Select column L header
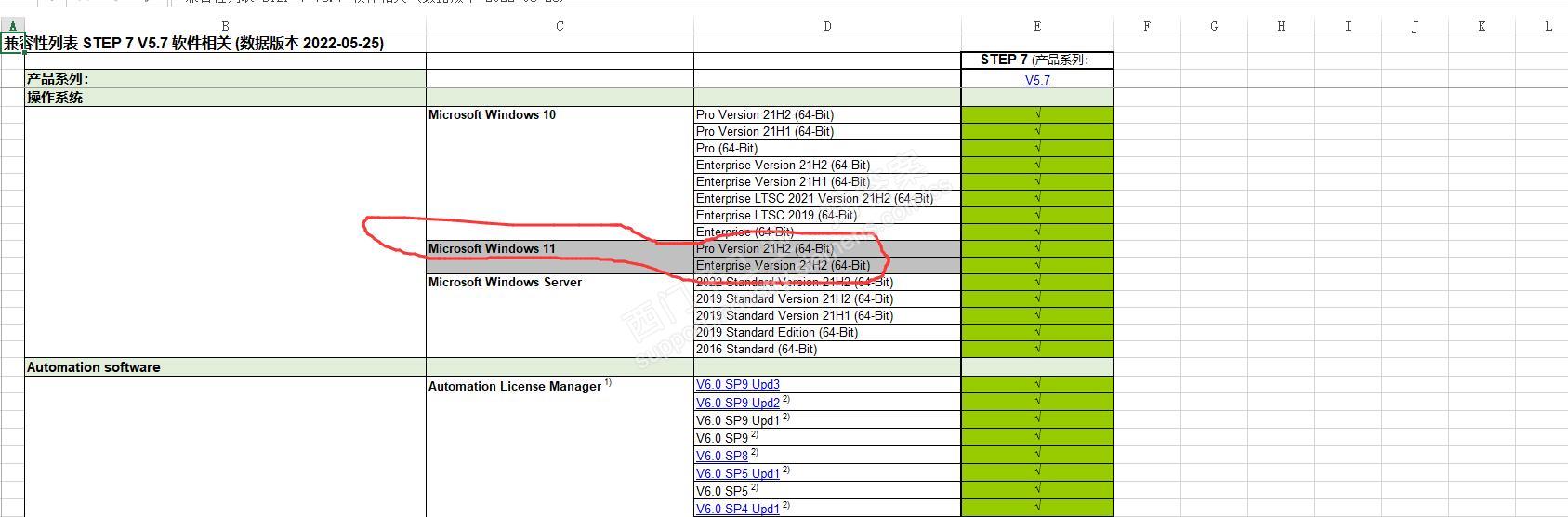 [1548, 26]
